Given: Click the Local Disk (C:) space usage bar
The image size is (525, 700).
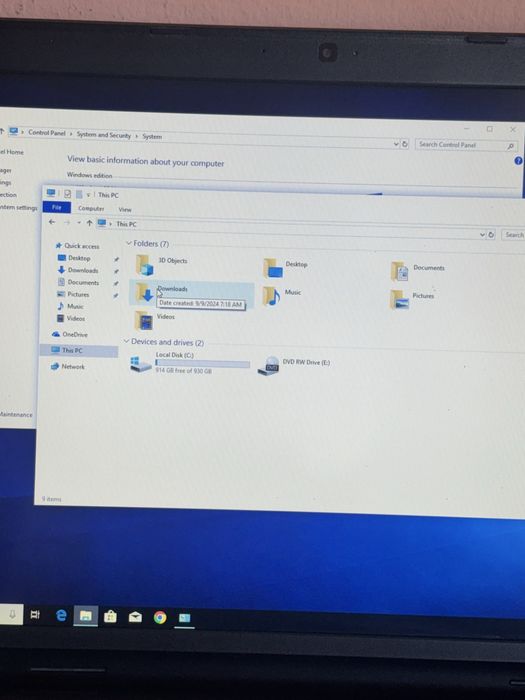Looking at the screenshot, I should click(x=203, y=364).
